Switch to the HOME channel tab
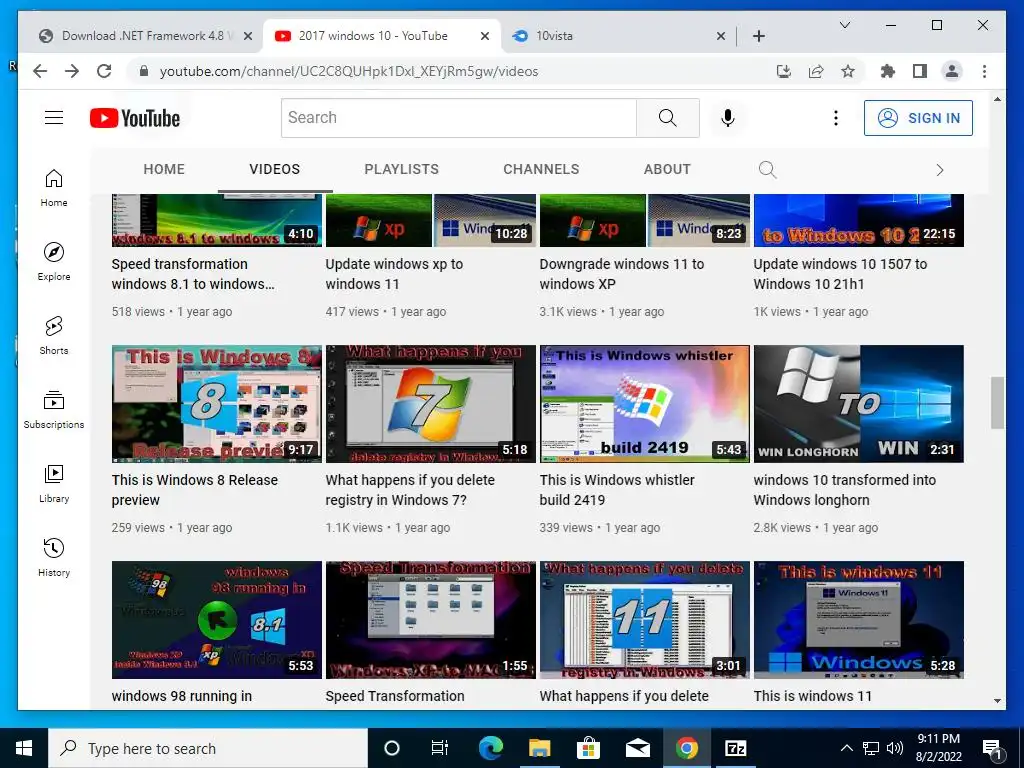Viewport: 1024px width, 768px height. [x=164, y=169]
